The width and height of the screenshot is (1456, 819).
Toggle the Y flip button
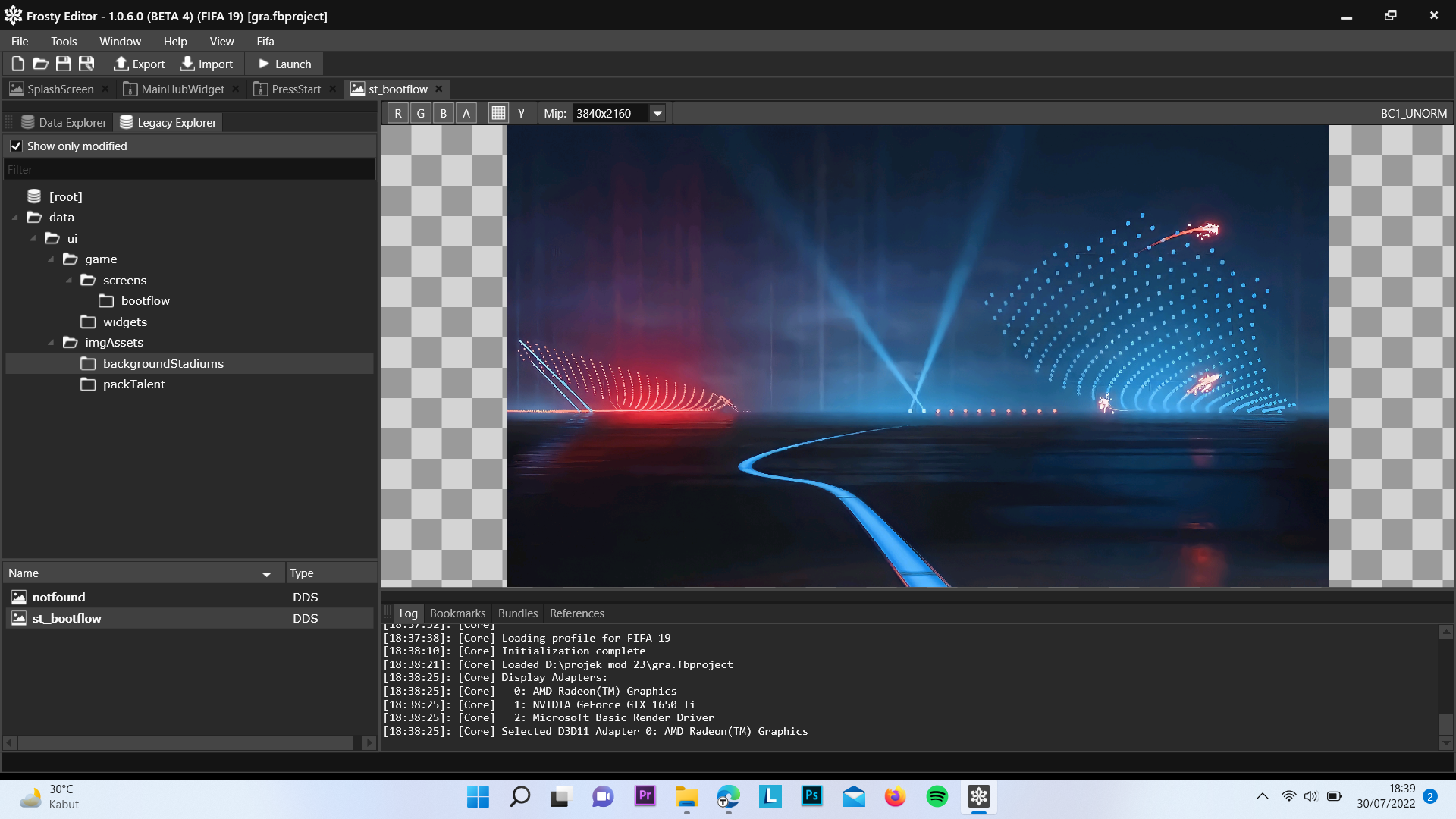[521, 113]
